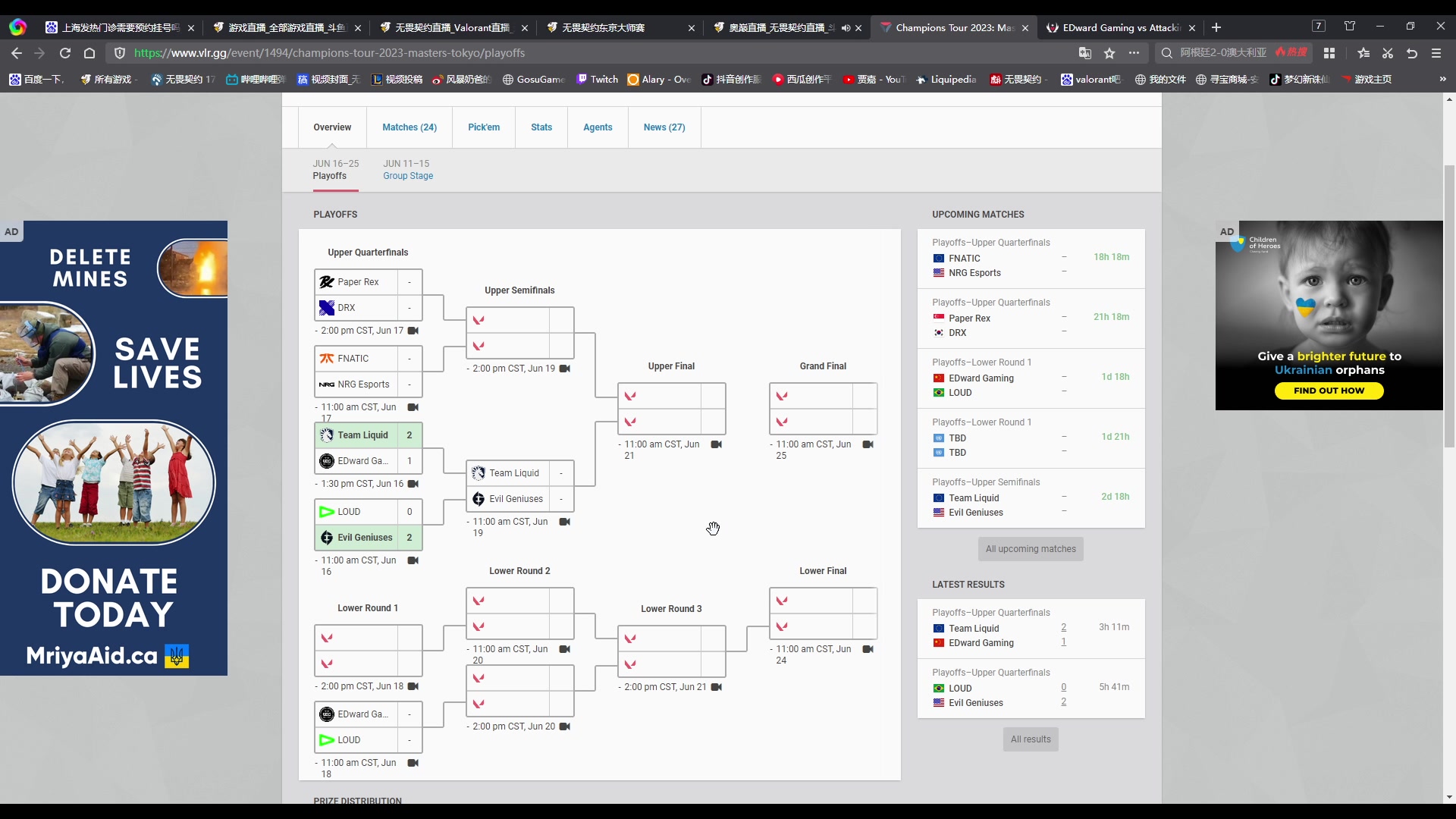The width and height of the screenshot is (1456, 819).
Task: Click the video camera icon beside the Grand Final time
Action: point(868,444)
